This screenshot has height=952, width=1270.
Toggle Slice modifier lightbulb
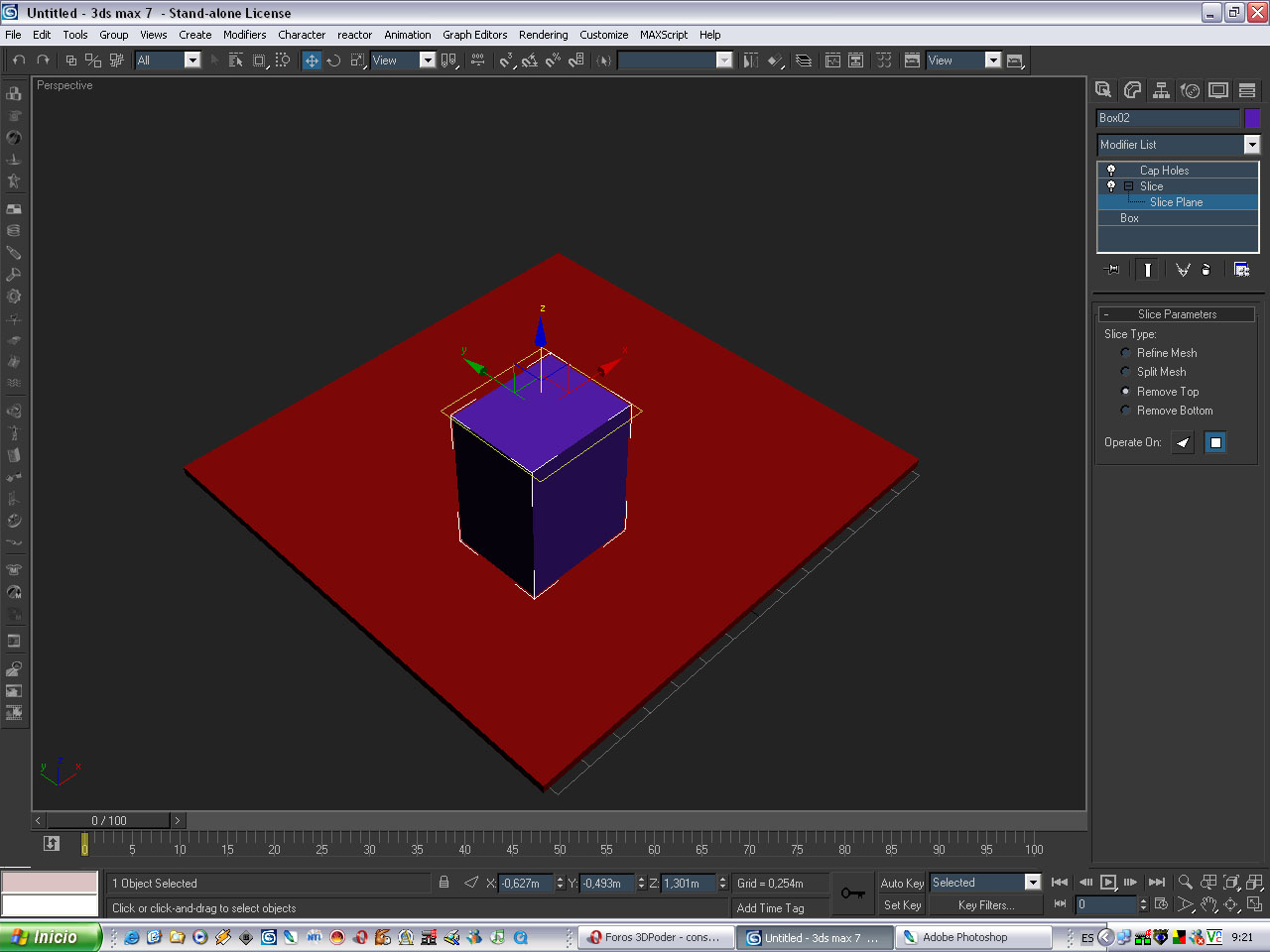click(1111, 185)
